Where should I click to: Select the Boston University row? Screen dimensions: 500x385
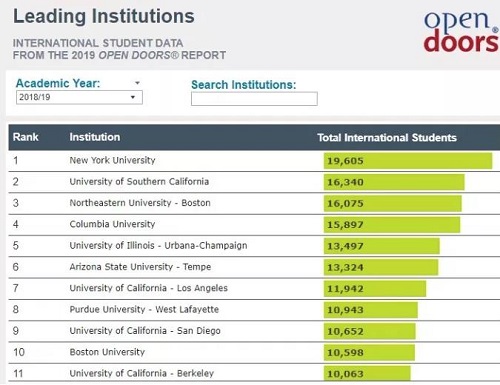[x=254, y=352]
